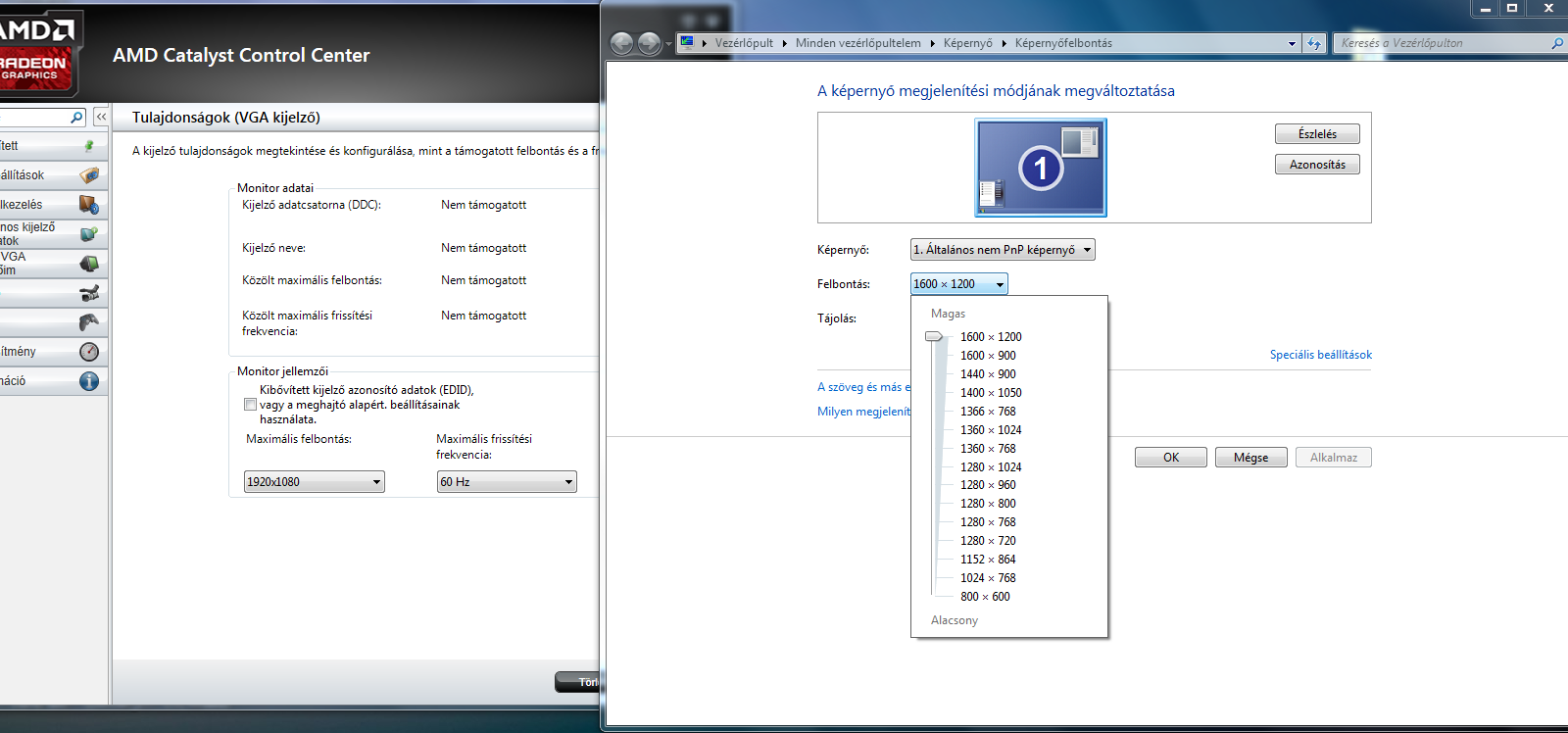
Task: Expand arrow after Minden vezérlőpultelem breadcrumb
Action: click(x=932, y=43)
